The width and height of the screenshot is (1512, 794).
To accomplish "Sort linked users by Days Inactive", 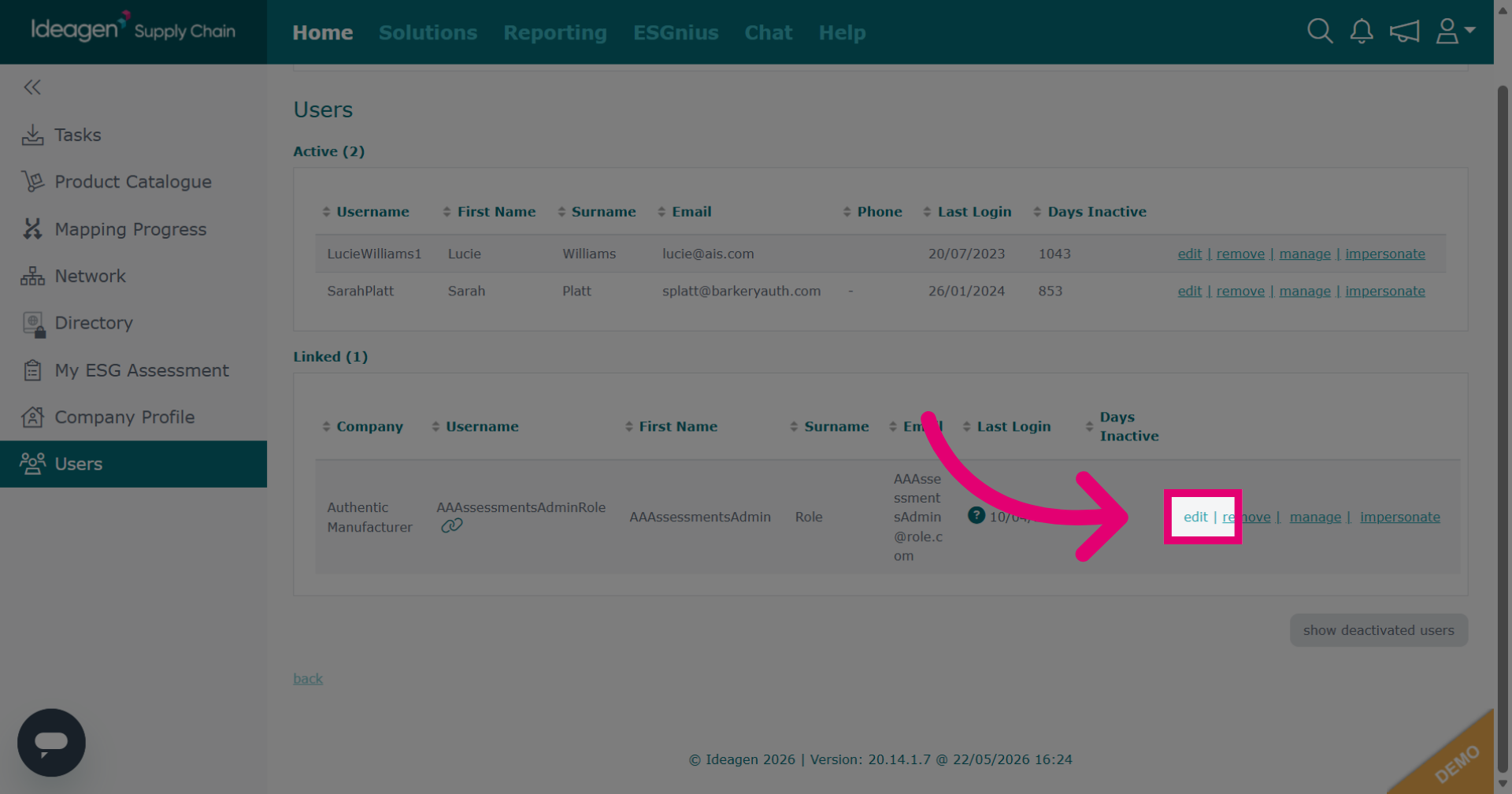I will (x=1122, y=426).
